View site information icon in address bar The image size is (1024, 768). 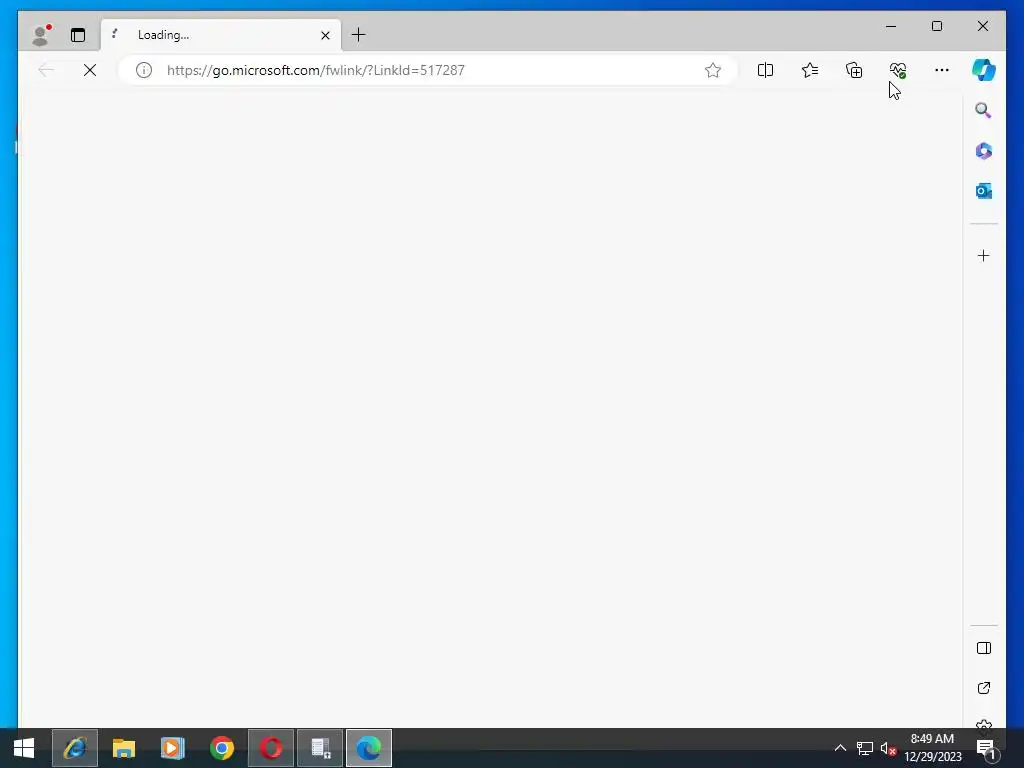tap(144, 70)
